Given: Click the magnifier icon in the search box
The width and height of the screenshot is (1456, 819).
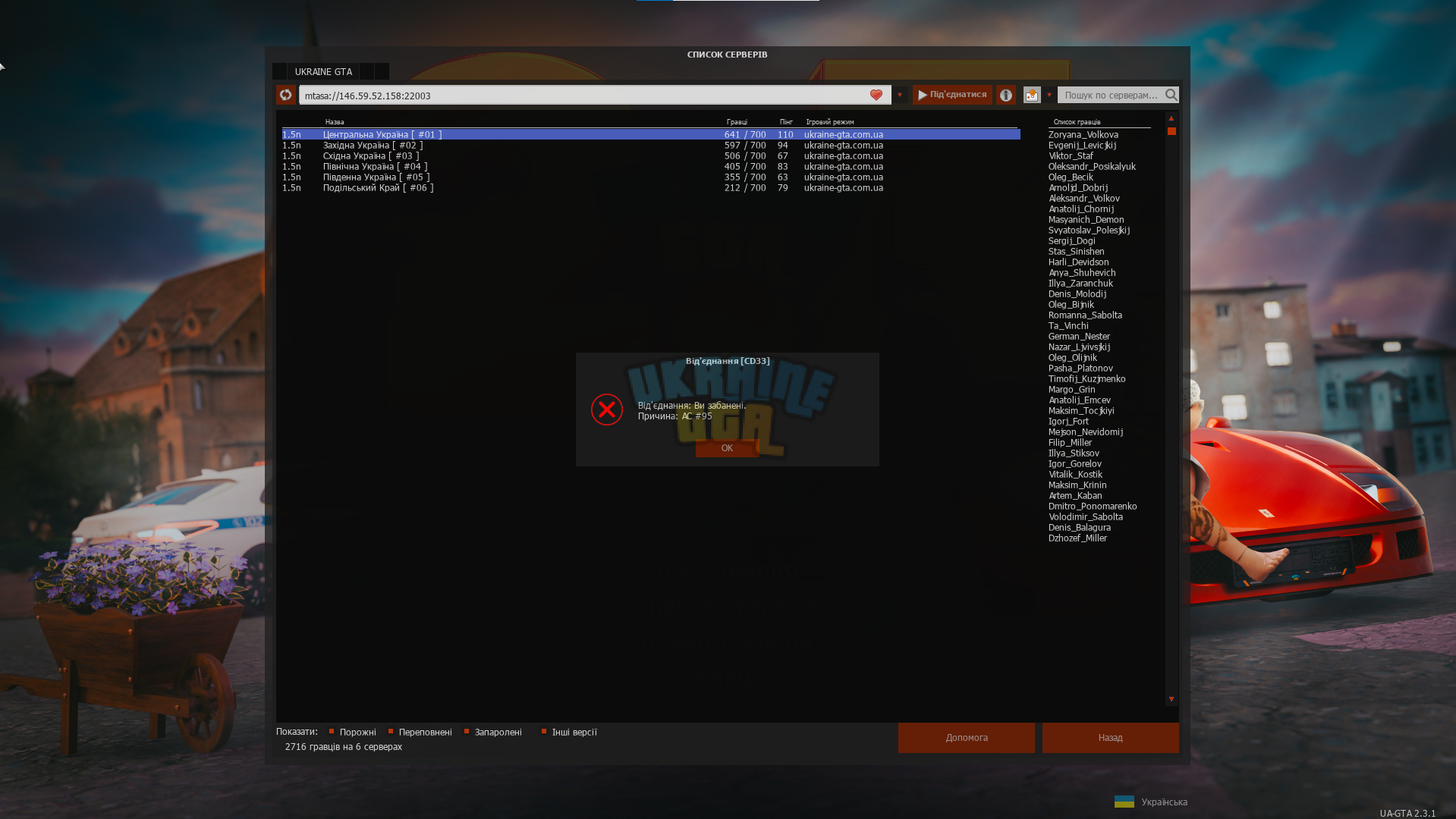Looking at the screenshot, I should tap(1171, 95).
